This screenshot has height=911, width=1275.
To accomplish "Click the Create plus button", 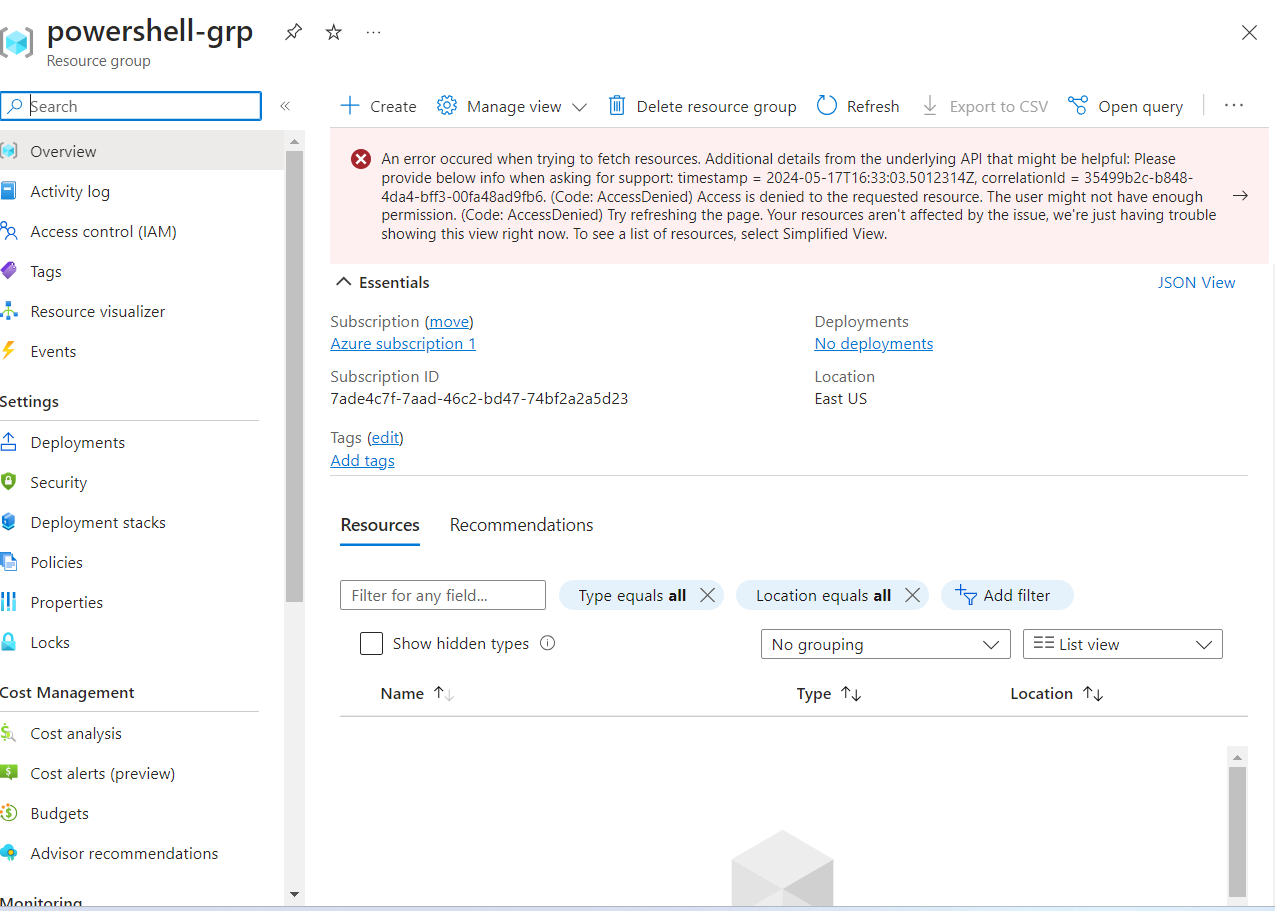I will (378, 106).
